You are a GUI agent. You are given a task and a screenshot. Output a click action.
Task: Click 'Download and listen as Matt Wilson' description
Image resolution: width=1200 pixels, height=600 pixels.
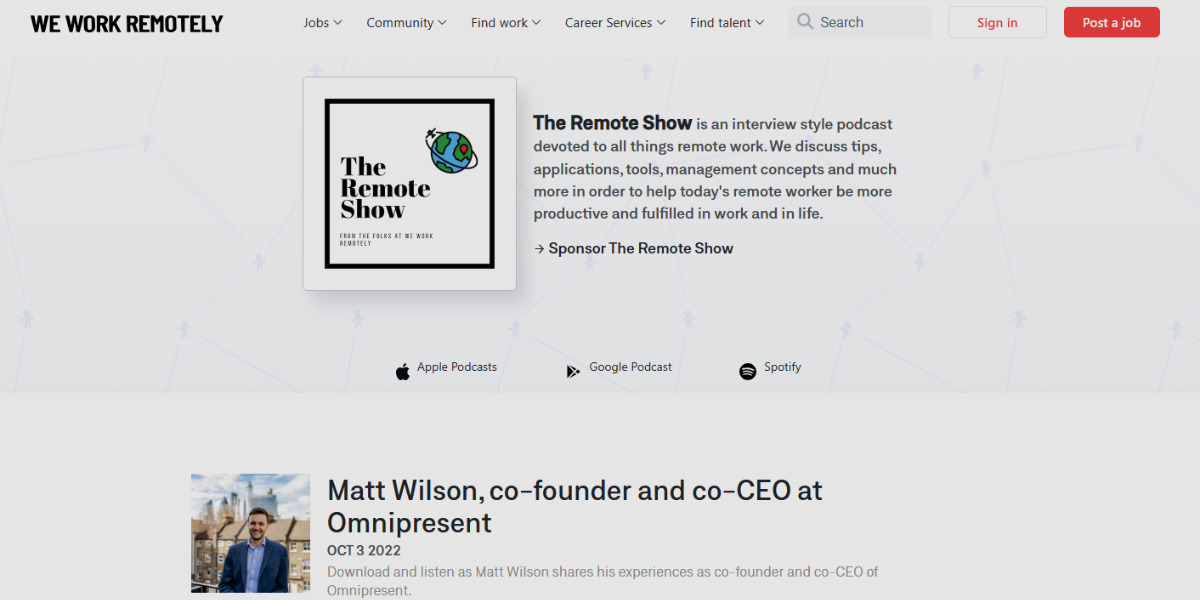[603, 581]
